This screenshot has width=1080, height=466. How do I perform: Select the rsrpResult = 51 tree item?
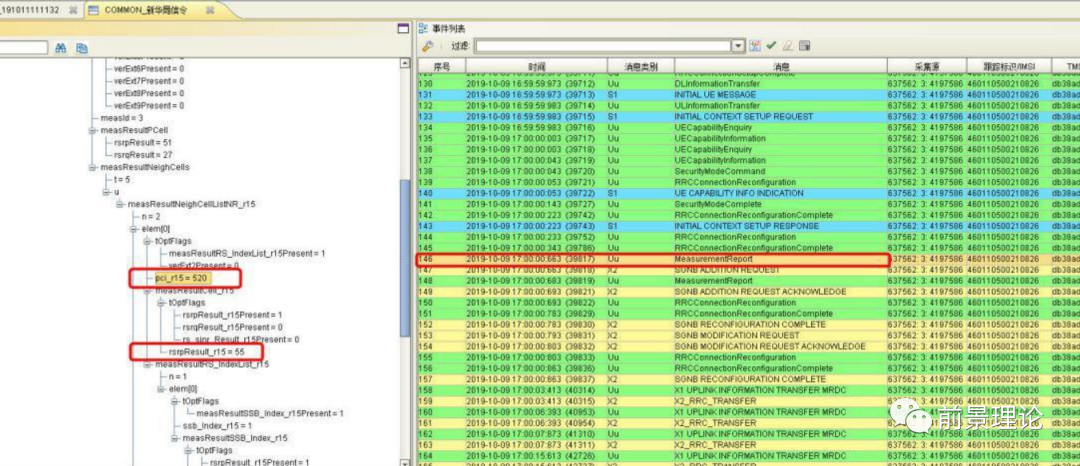tap(142, 142)
